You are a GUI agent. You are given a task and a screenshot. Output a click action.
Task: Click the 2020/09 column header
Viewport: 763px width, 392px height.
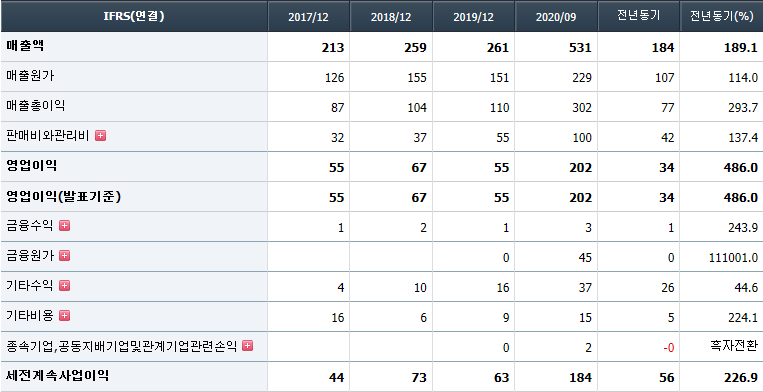click(556, 17)
